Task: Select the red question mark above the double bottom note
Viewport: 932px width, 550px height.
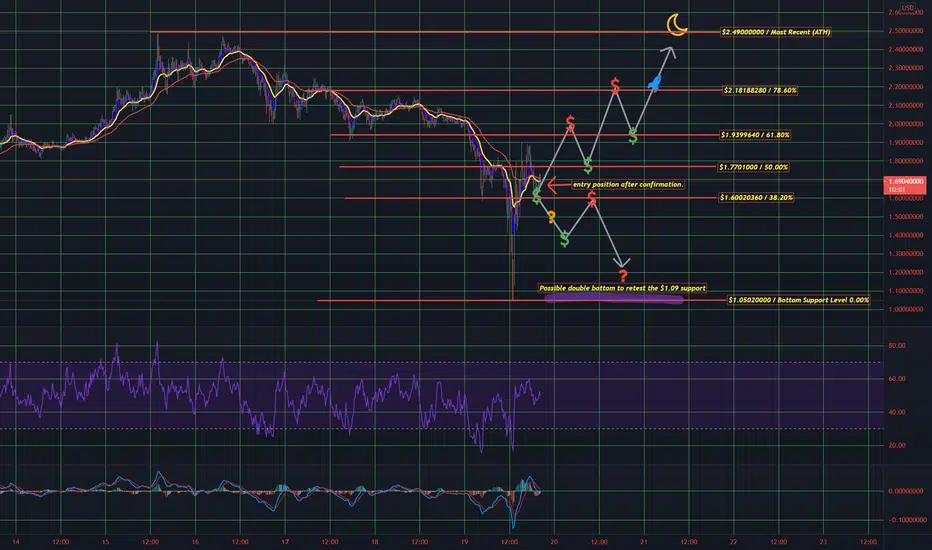Action: click(622, 276)
